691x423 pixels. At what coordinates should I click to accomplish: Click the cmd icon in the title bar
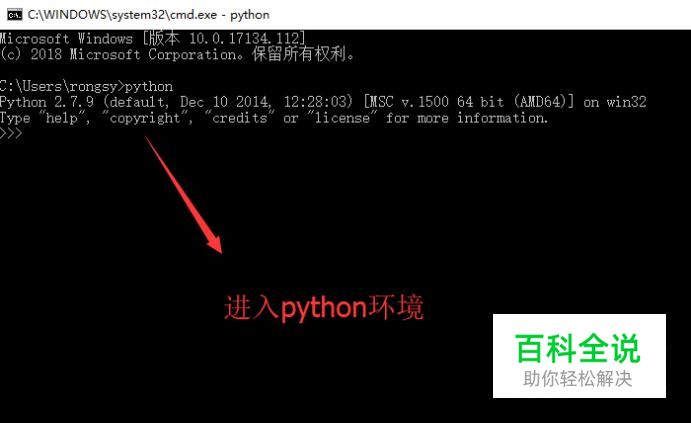(14, 15)
